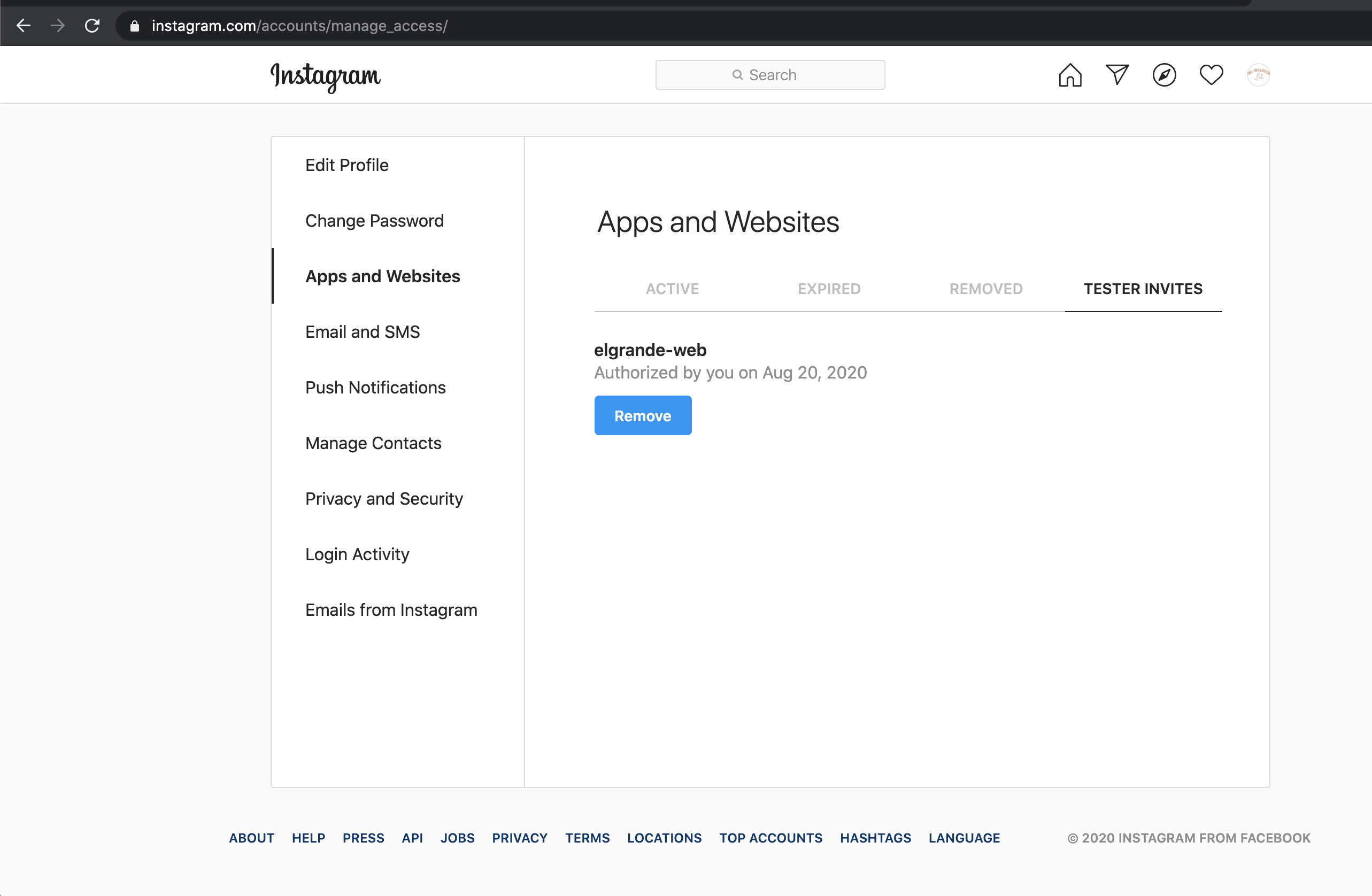This screenshot has height=896, width=1372.
Task: Remove the elgrande-web tester invite
Action: point(642,415)
